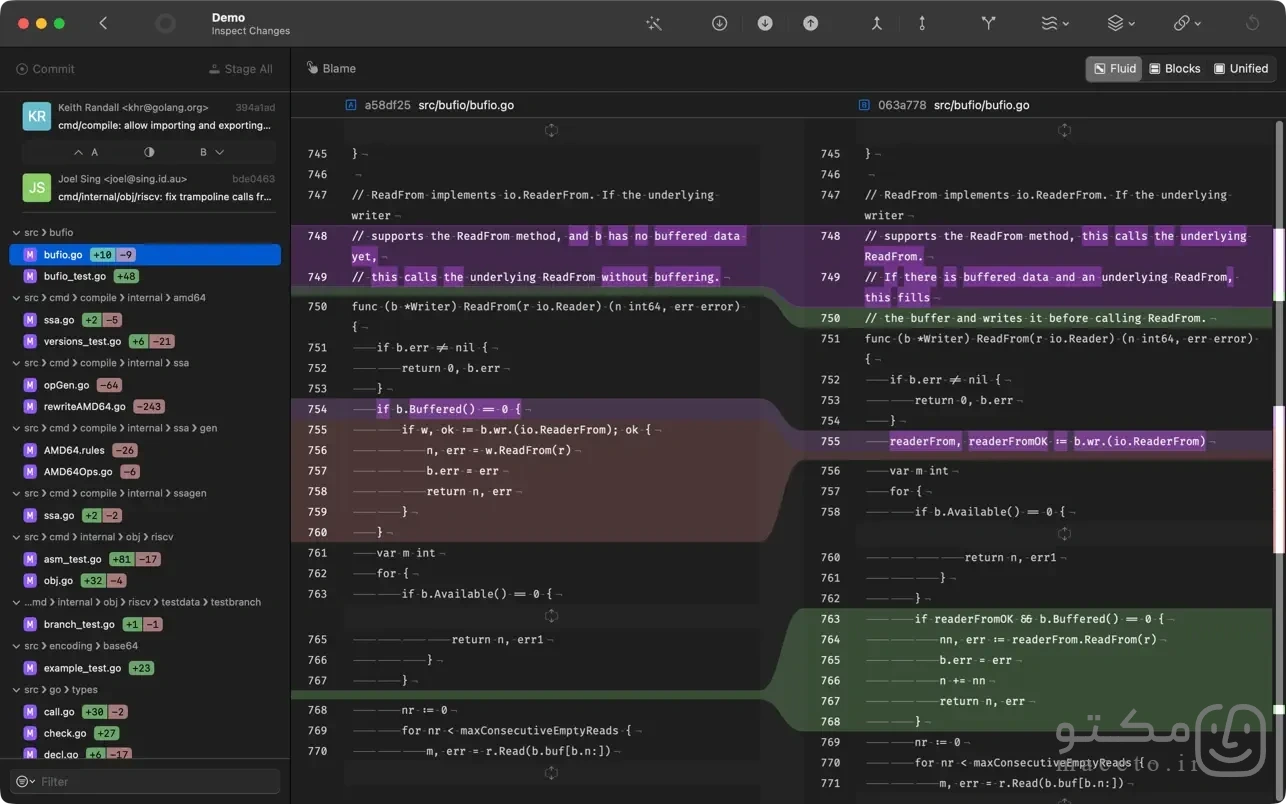
Task: Open the wavy lines dropdown in toolbar
Action: click(x=1055, y=23)
